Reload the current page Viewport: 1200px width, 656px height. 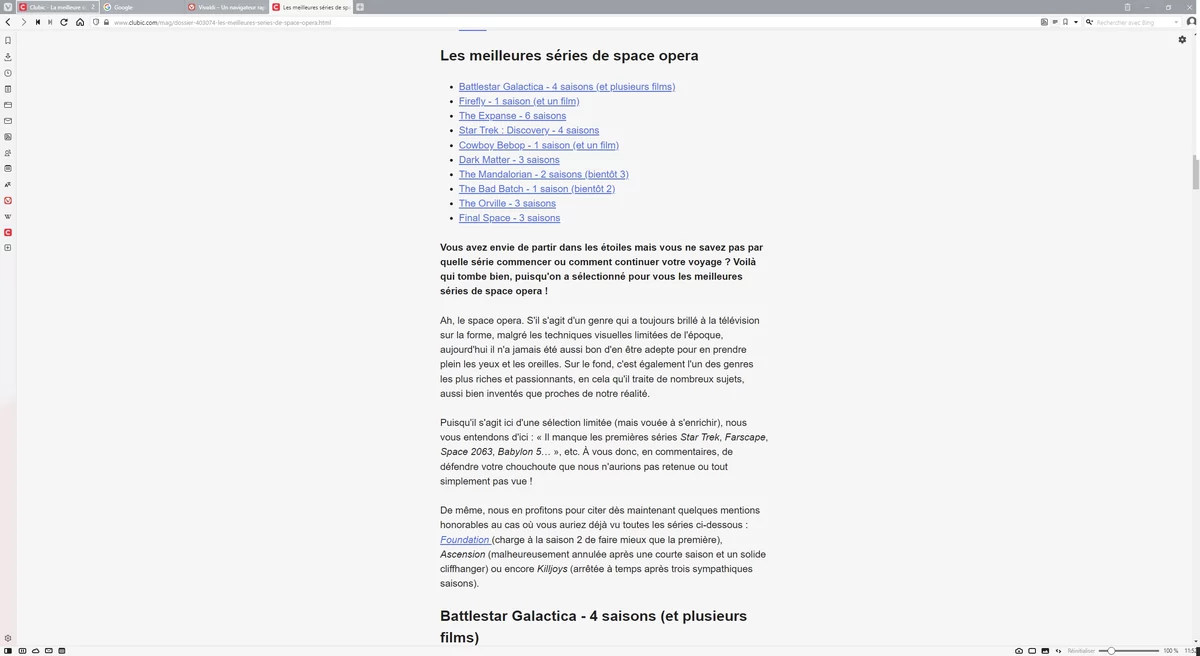[64, 22]
